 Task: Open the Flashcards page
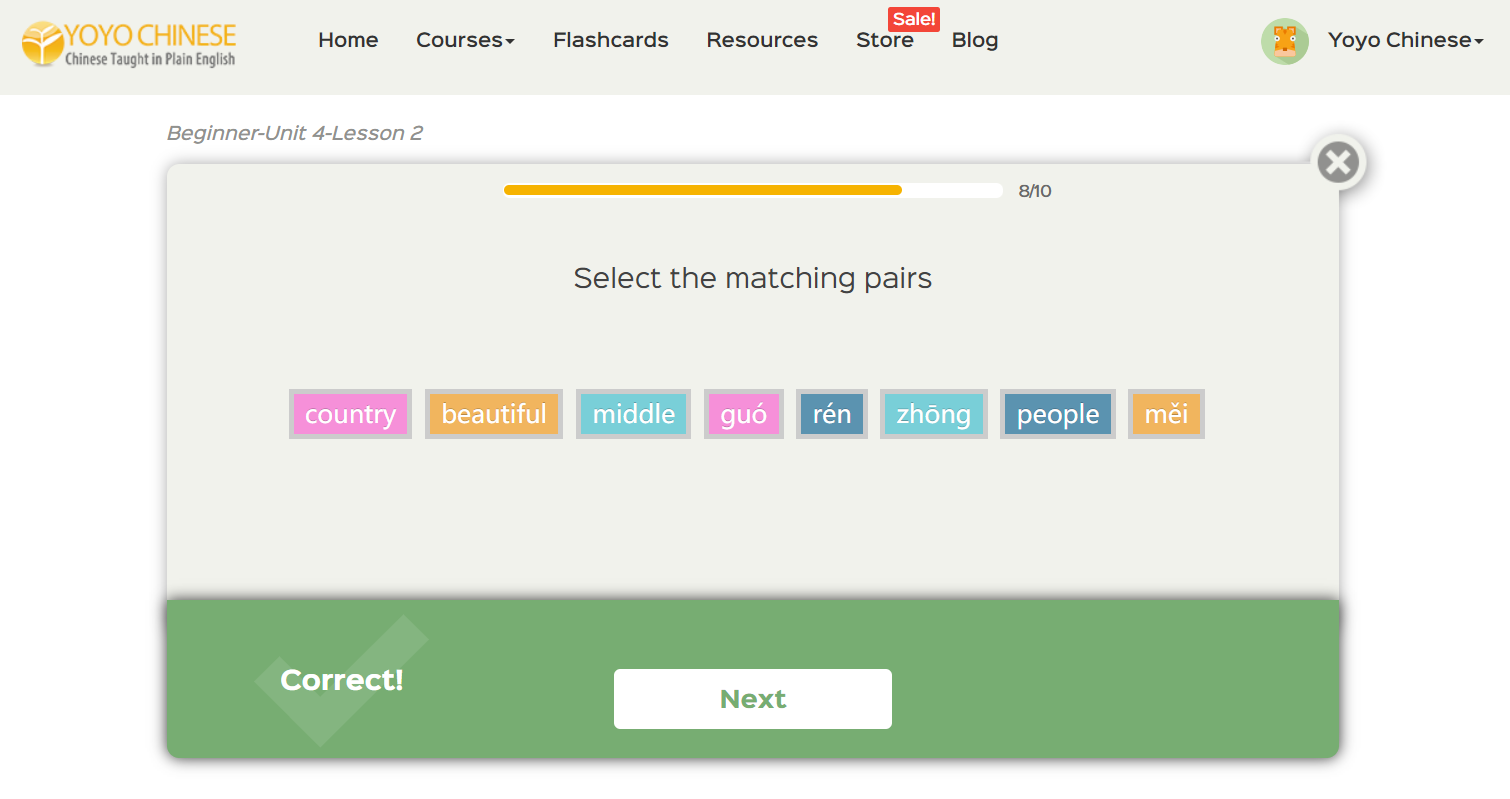610,41
